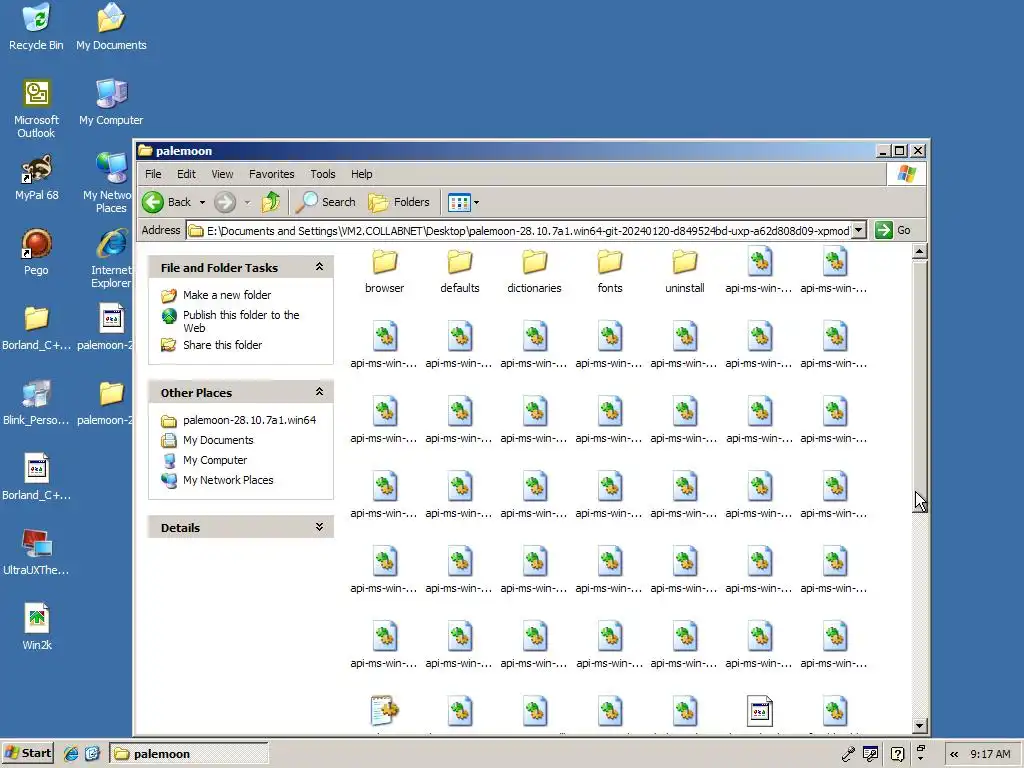1024x768 pixels.
Task: Open the Search pane from toolbar
Action: tap(325, 202)
